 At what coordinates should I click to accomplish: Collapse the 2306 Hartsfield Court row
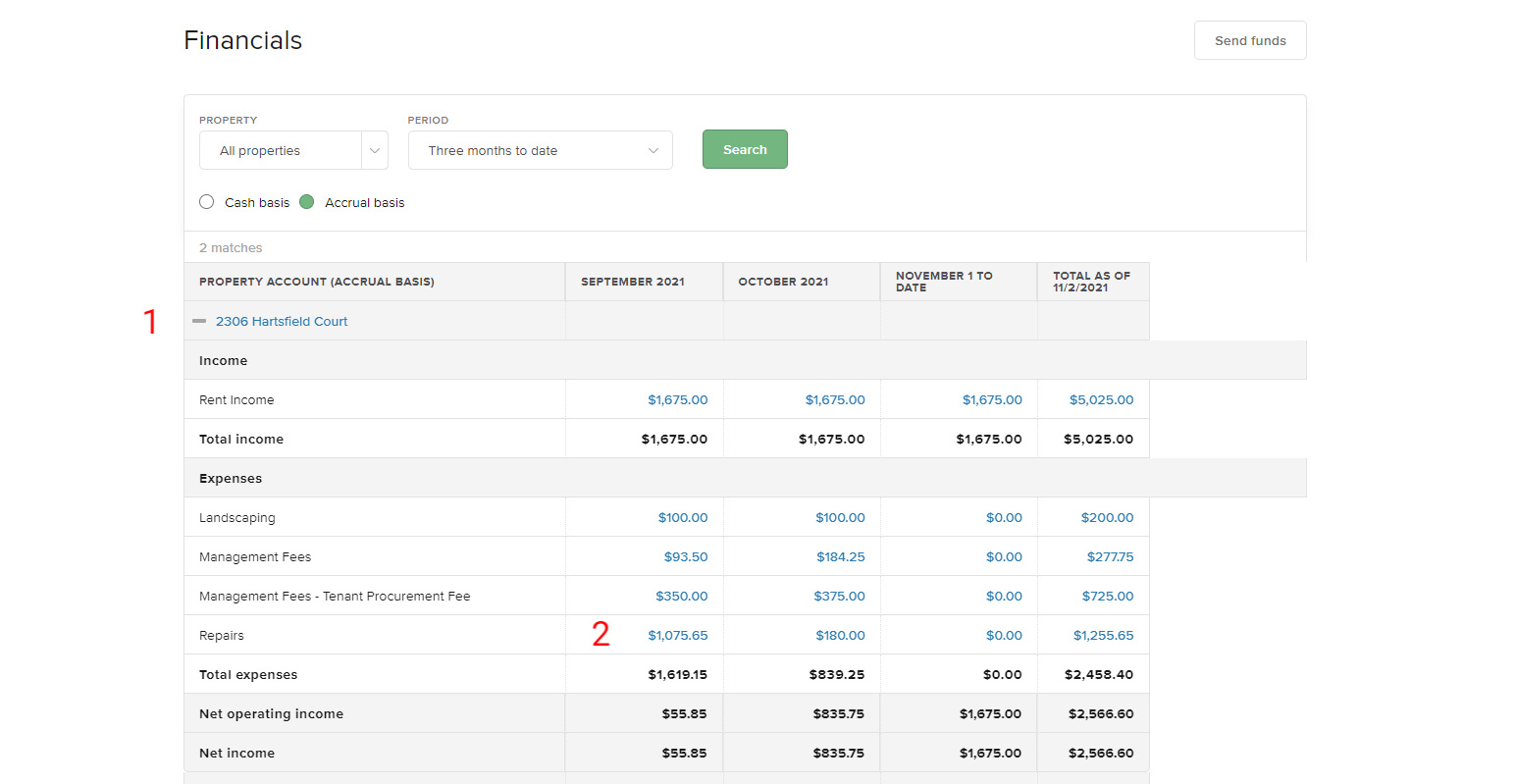pos(200,320)
